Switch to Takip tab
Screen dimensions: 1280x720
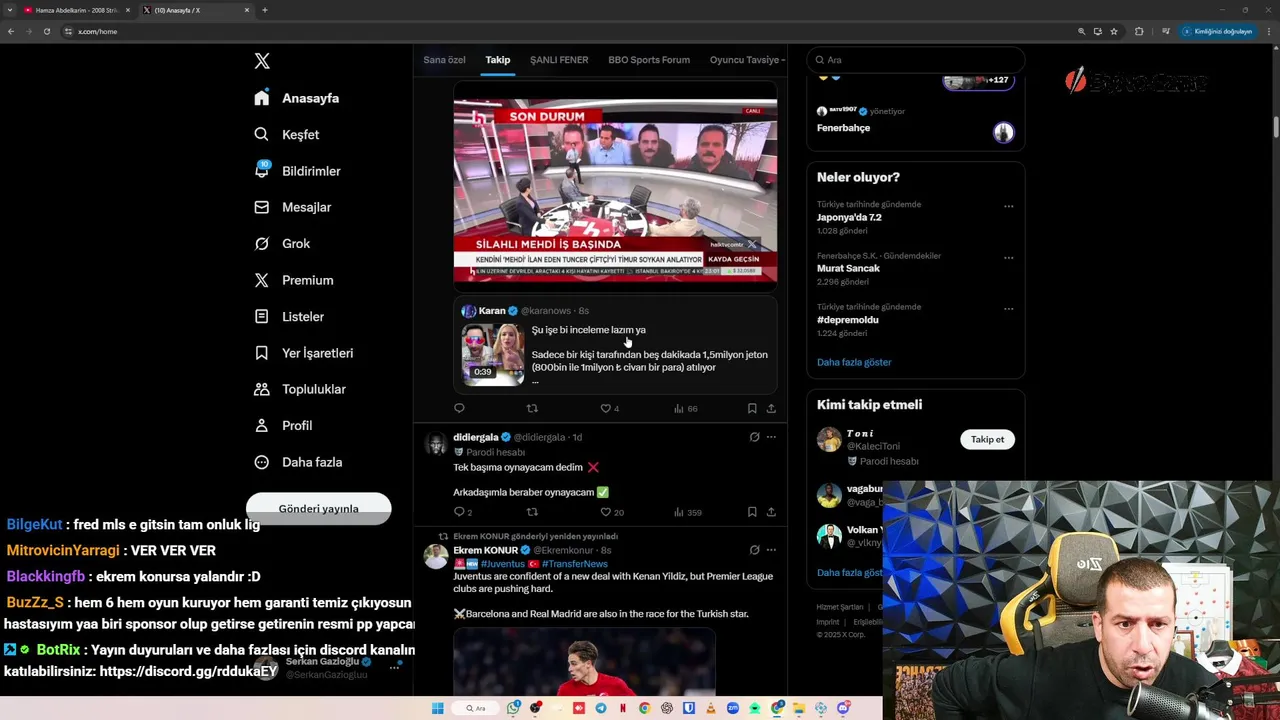(498, 60)
